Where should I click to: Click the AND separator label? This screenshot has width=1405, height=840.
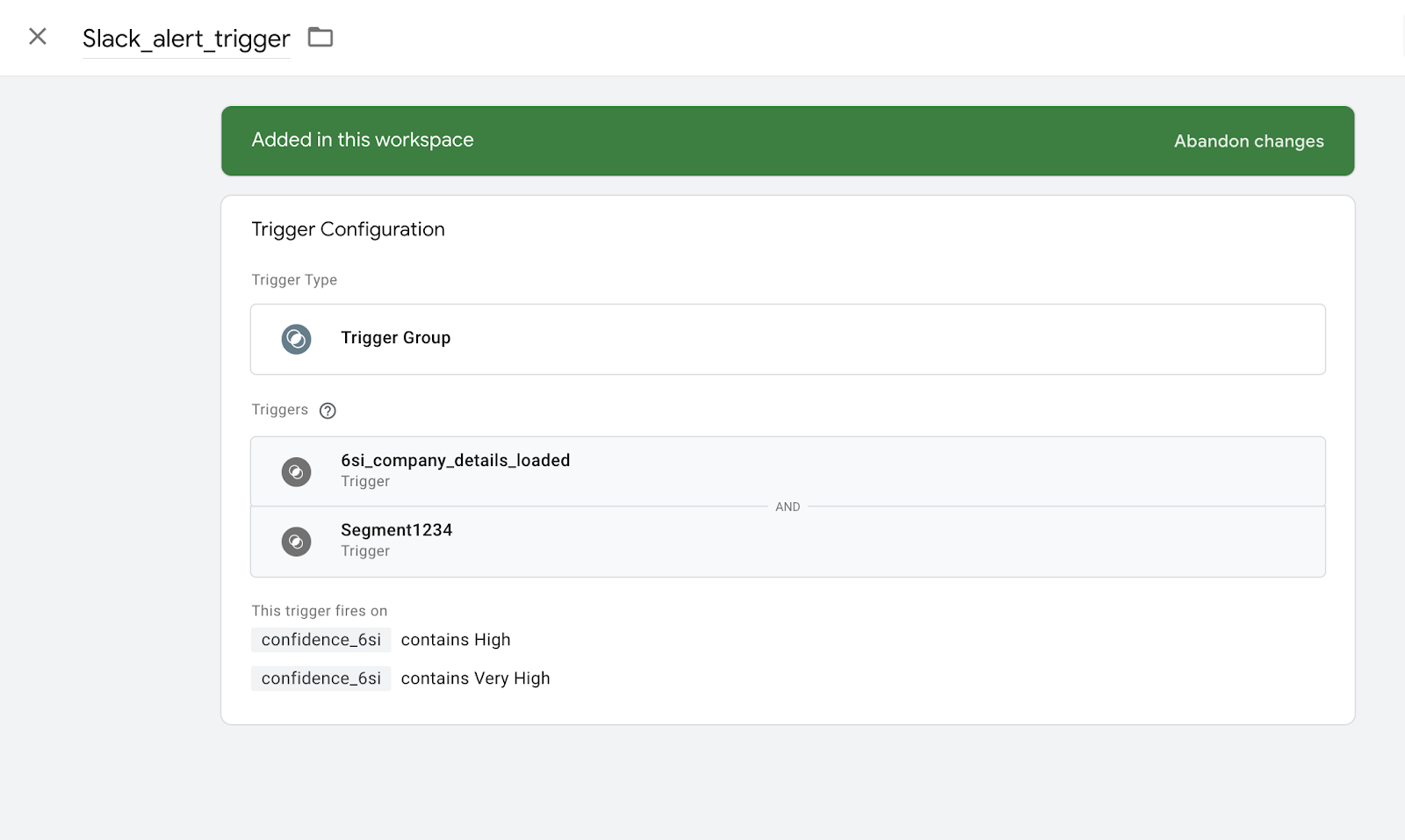(x=788, y=506)
